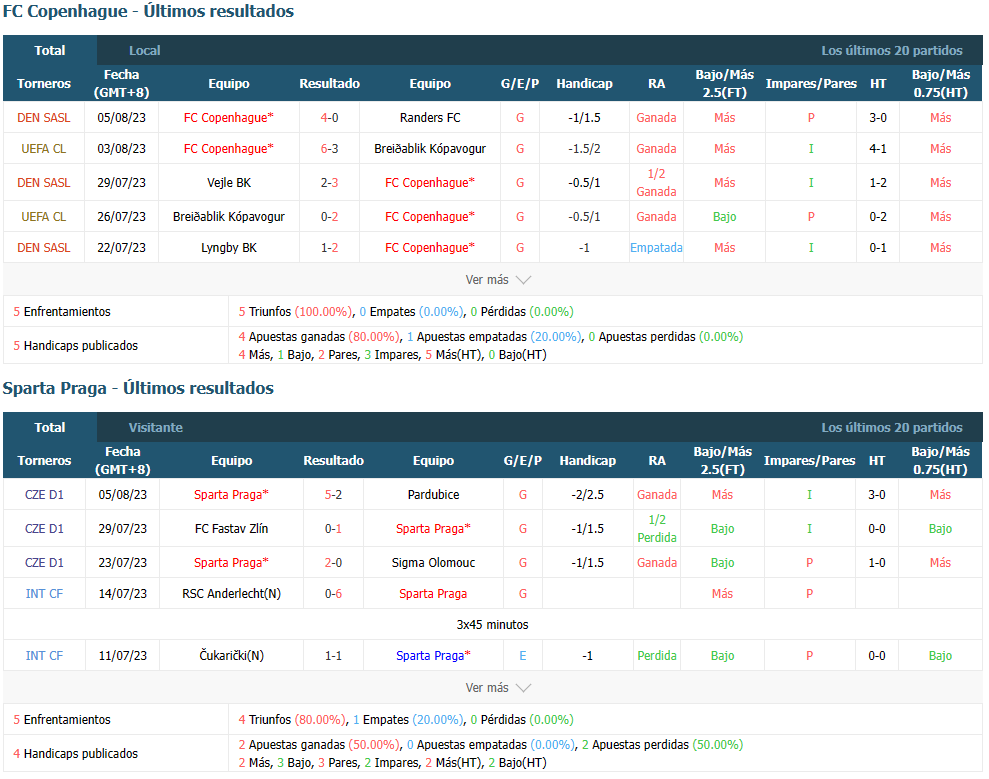Open Pardubice team link
Screen dimensions: 989x779
[x=433, y=495]
